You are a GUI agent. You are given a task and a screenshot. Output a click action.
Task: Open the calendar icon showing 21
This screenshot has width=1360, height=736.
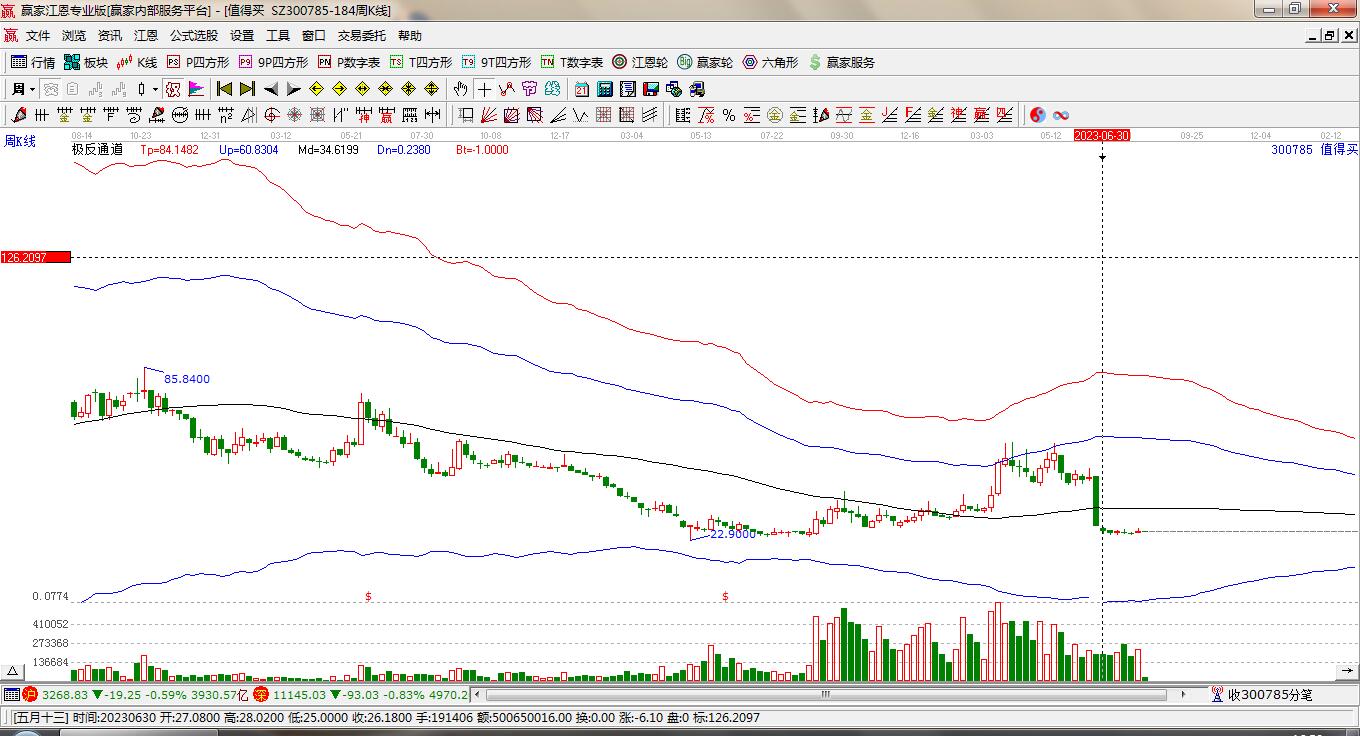click(581, 89)
